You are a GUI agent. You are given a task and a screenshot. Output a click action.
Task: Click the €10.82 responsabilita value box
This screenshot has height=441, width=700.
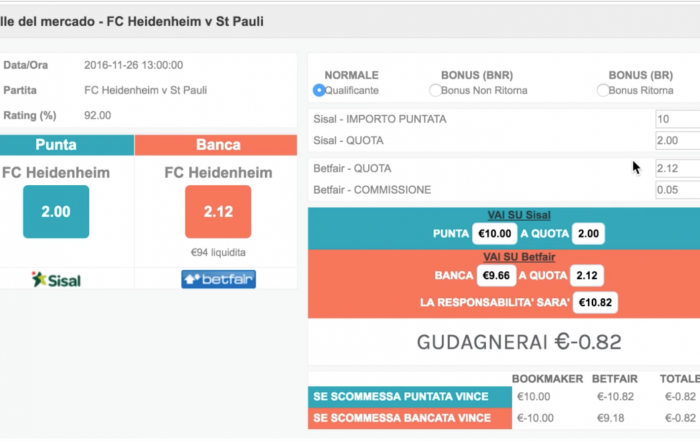click(x=595, y=303)
